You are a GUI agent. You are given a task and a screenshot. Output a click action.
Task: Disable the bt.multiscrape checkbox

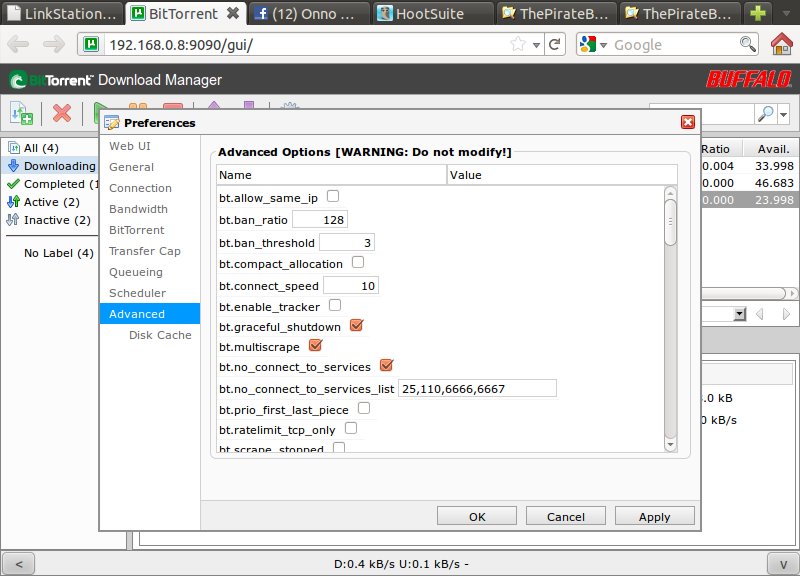[316, 346]
